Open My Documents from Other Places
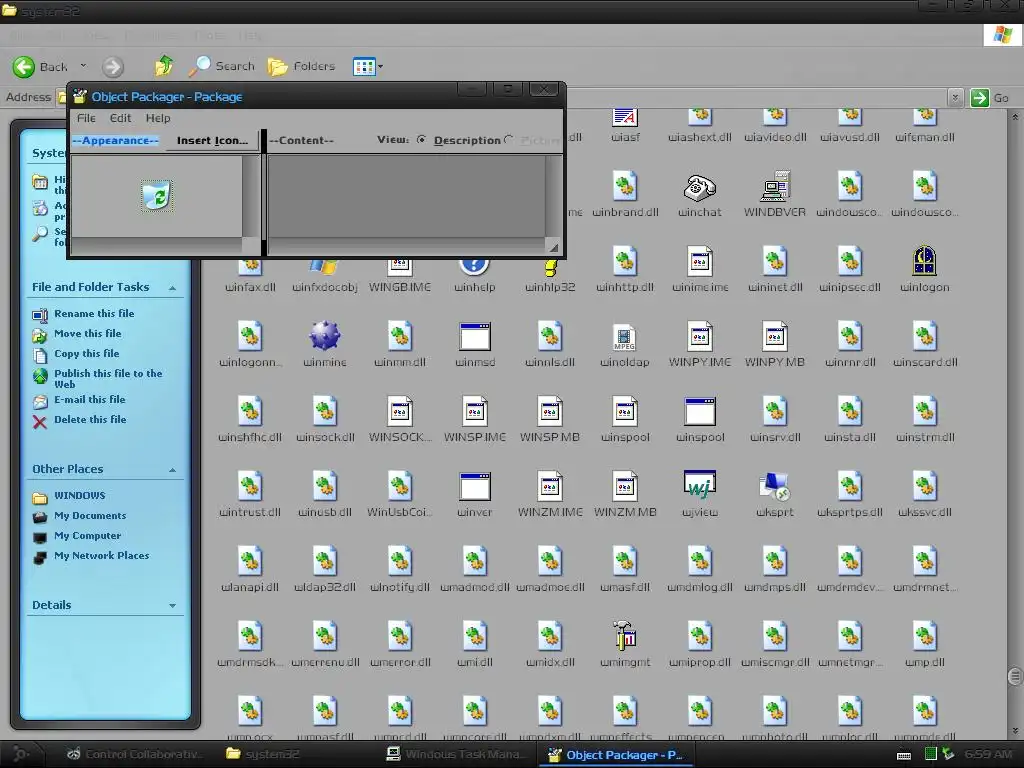This screenshot has width=1024, height=768. pos(90,516)
